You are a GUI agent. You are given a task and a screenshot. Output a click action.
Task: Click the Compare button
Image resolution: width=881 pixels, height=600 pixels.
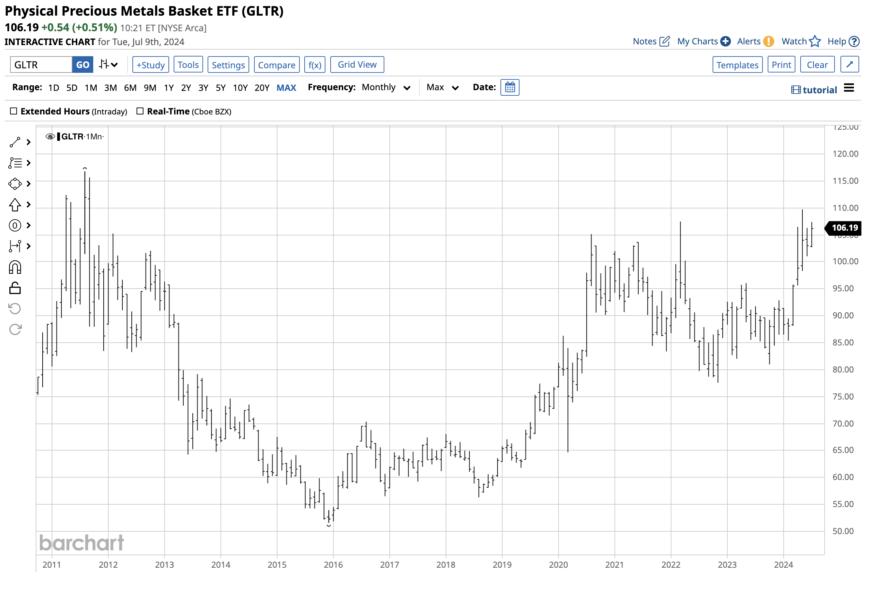tap(276, 65)
